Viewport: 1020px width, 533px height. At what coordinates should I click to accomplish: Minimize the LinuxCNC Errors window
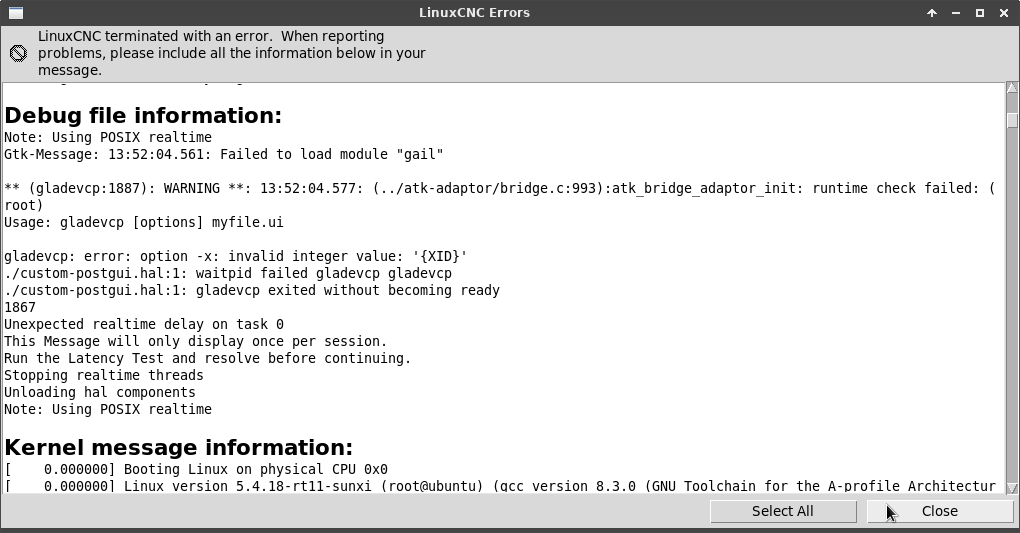(x=956, y=12)
